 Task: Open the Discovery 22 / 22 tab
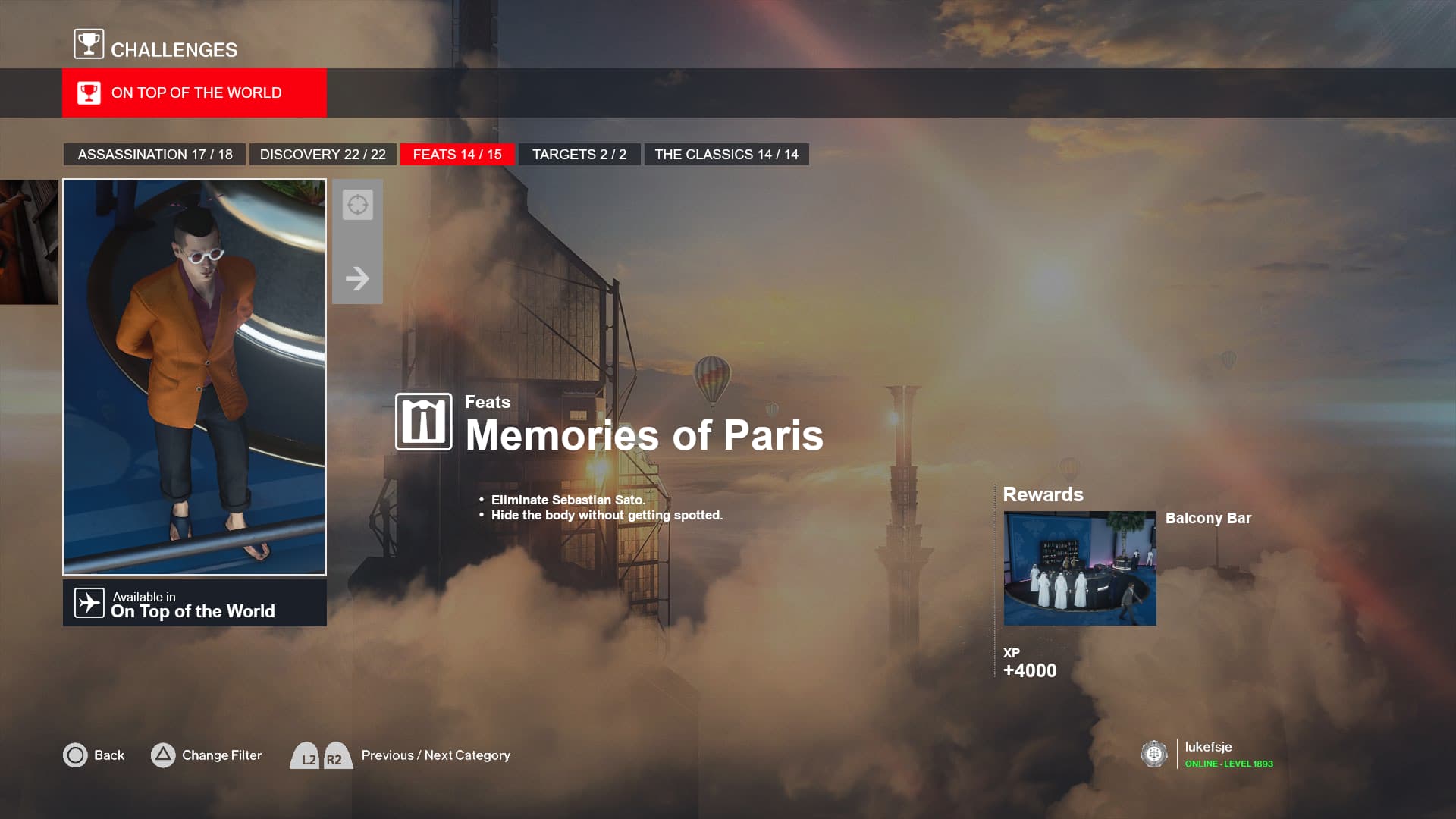coord(322,155)
